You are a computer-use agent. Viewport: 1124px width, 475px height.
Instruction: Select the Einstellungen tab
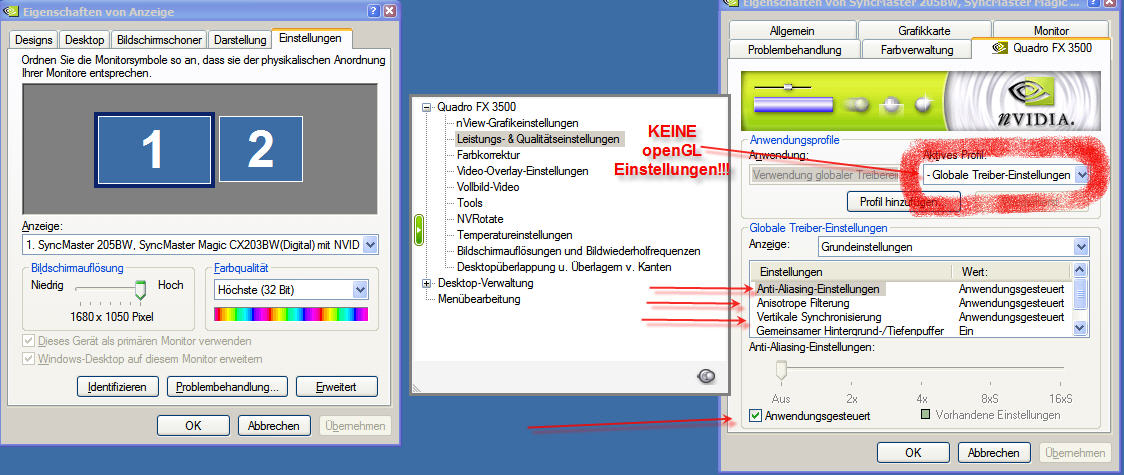pyautogui.click(x=311, y=38)
